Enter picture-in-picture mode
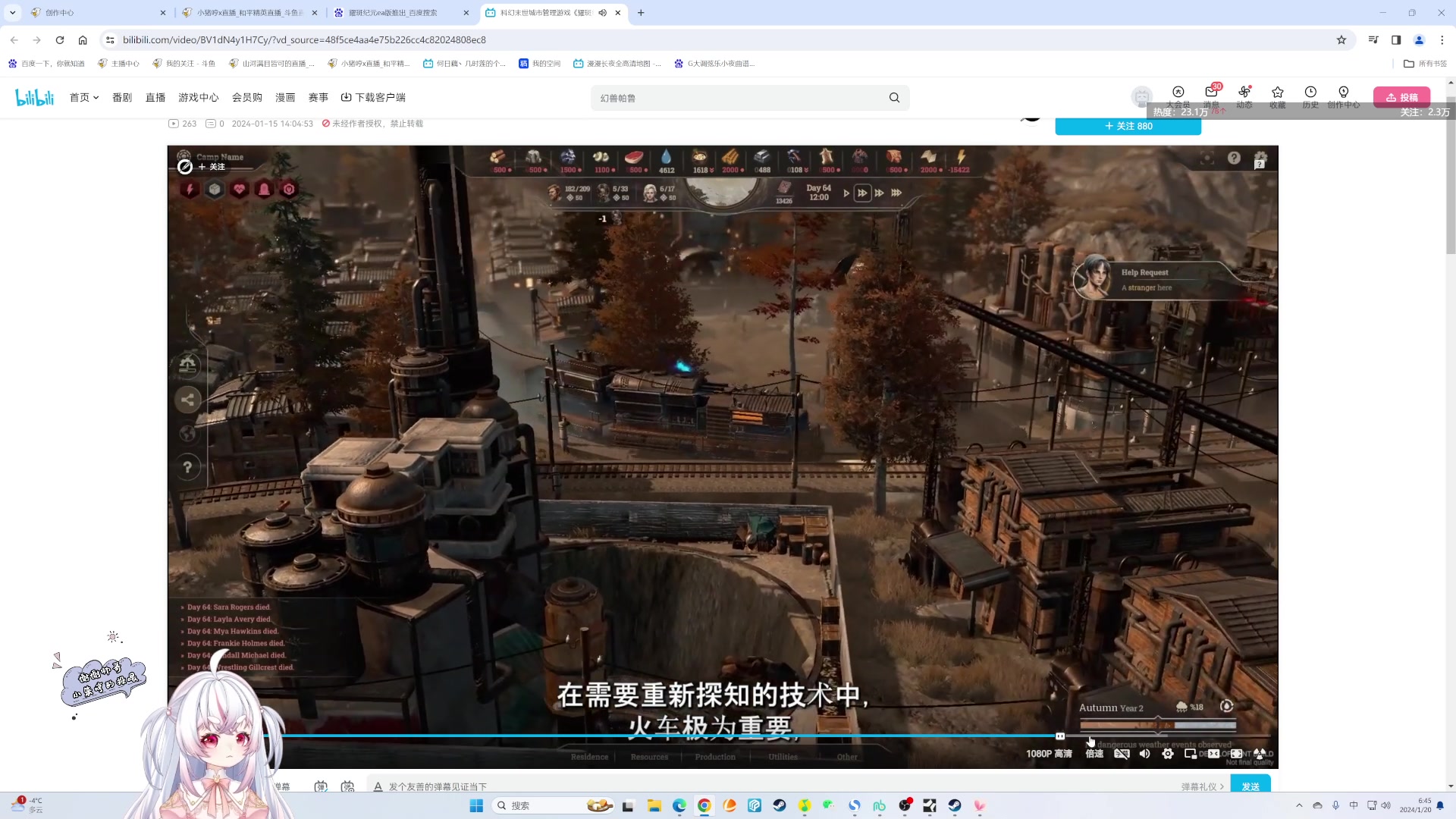This screenshot has height=819, width=1456. point(1191,754)
